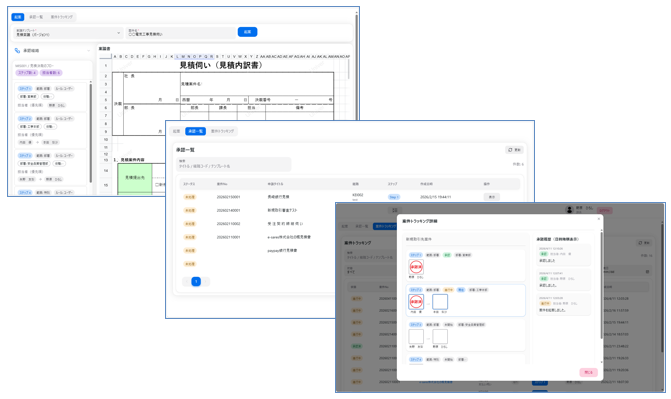Click the user avatar icon in tracking window
Screen dimensions: 671x399
click(x=569, y=210)
